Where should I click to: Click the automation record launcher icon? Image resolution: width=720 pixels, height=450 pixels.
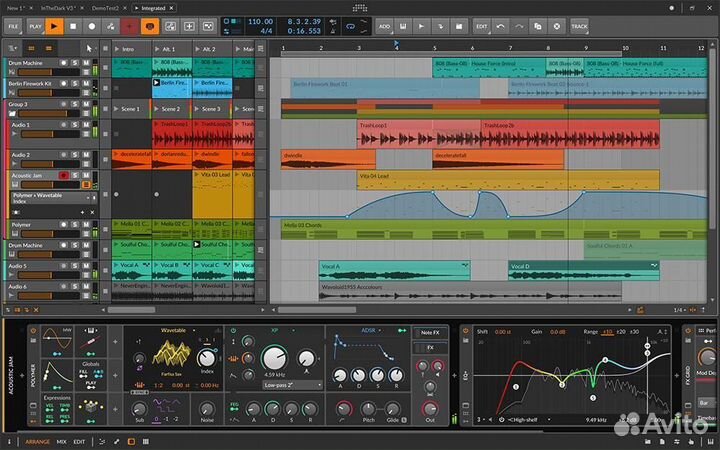coord(170,26)
